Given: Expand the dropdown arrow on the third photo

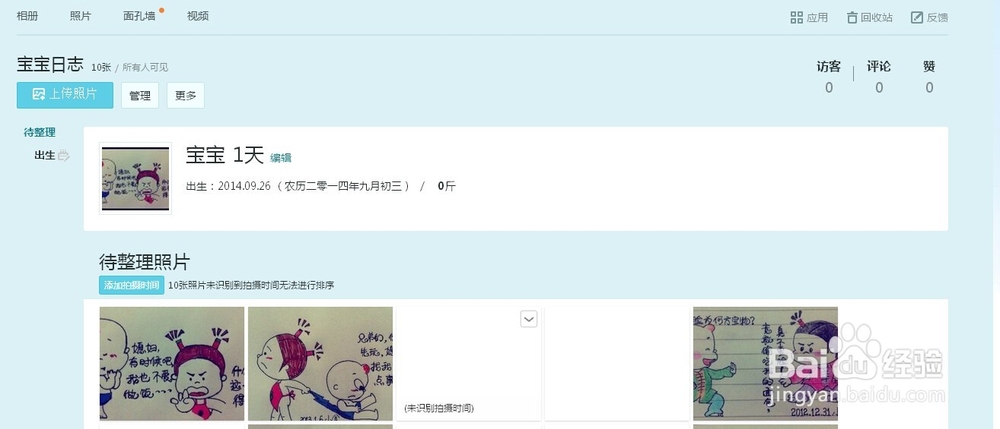Looking at the screenshot, I should click(x=529, y=319).
